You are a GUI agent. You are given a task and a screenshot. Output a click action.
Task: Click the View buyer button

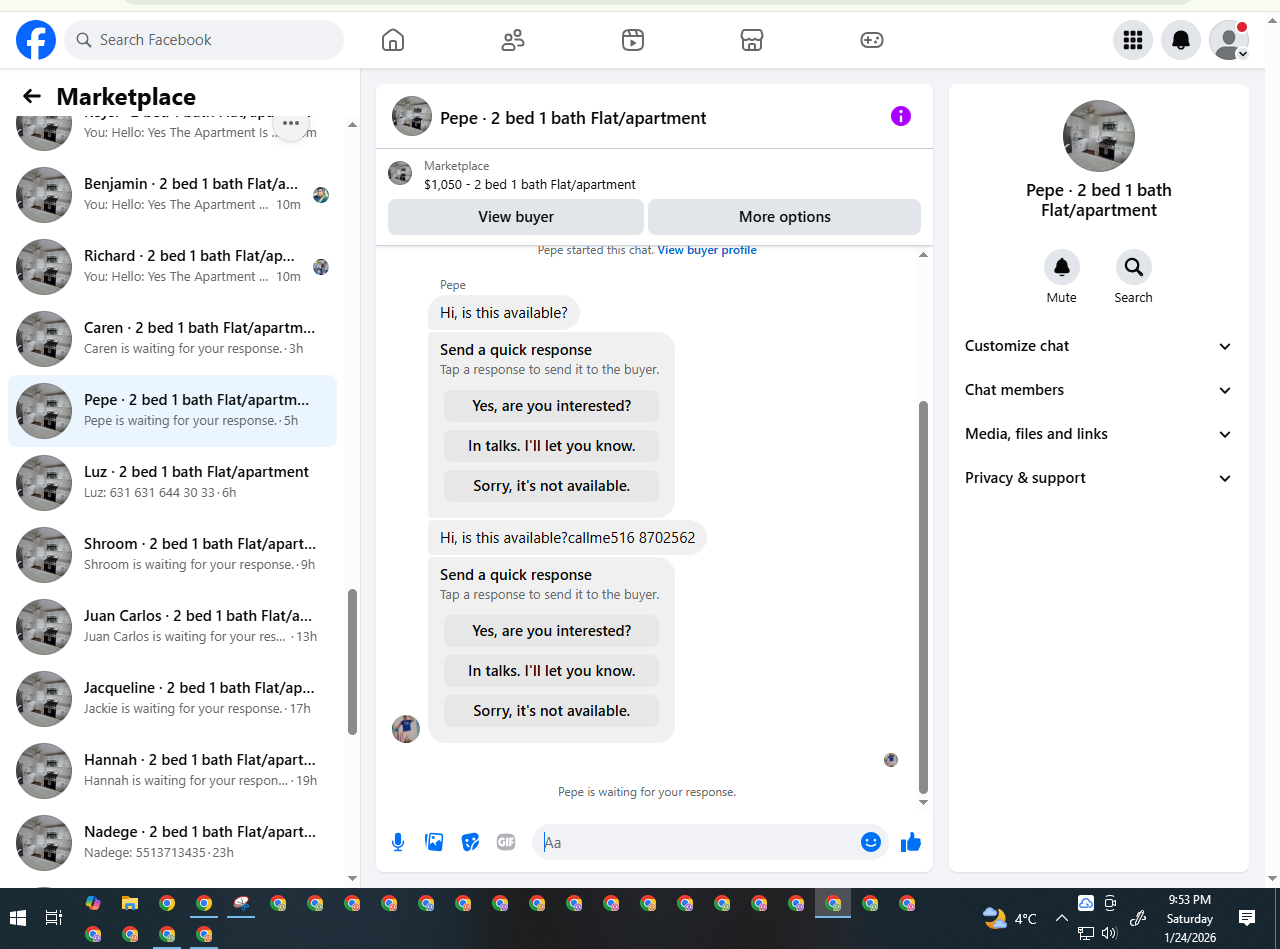[516, 217]
